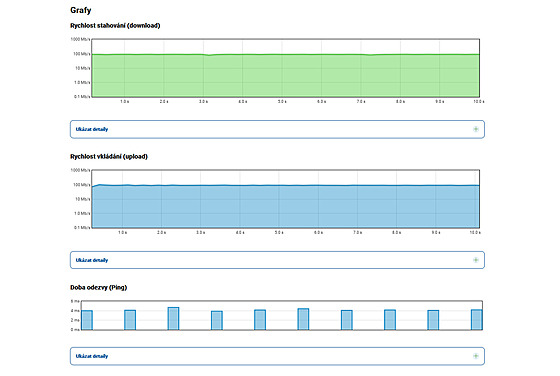Image resolution: width=560 pixels, height=376 pixels.
Task: Click the tallest third ping bar
Action: coord(173,319)
